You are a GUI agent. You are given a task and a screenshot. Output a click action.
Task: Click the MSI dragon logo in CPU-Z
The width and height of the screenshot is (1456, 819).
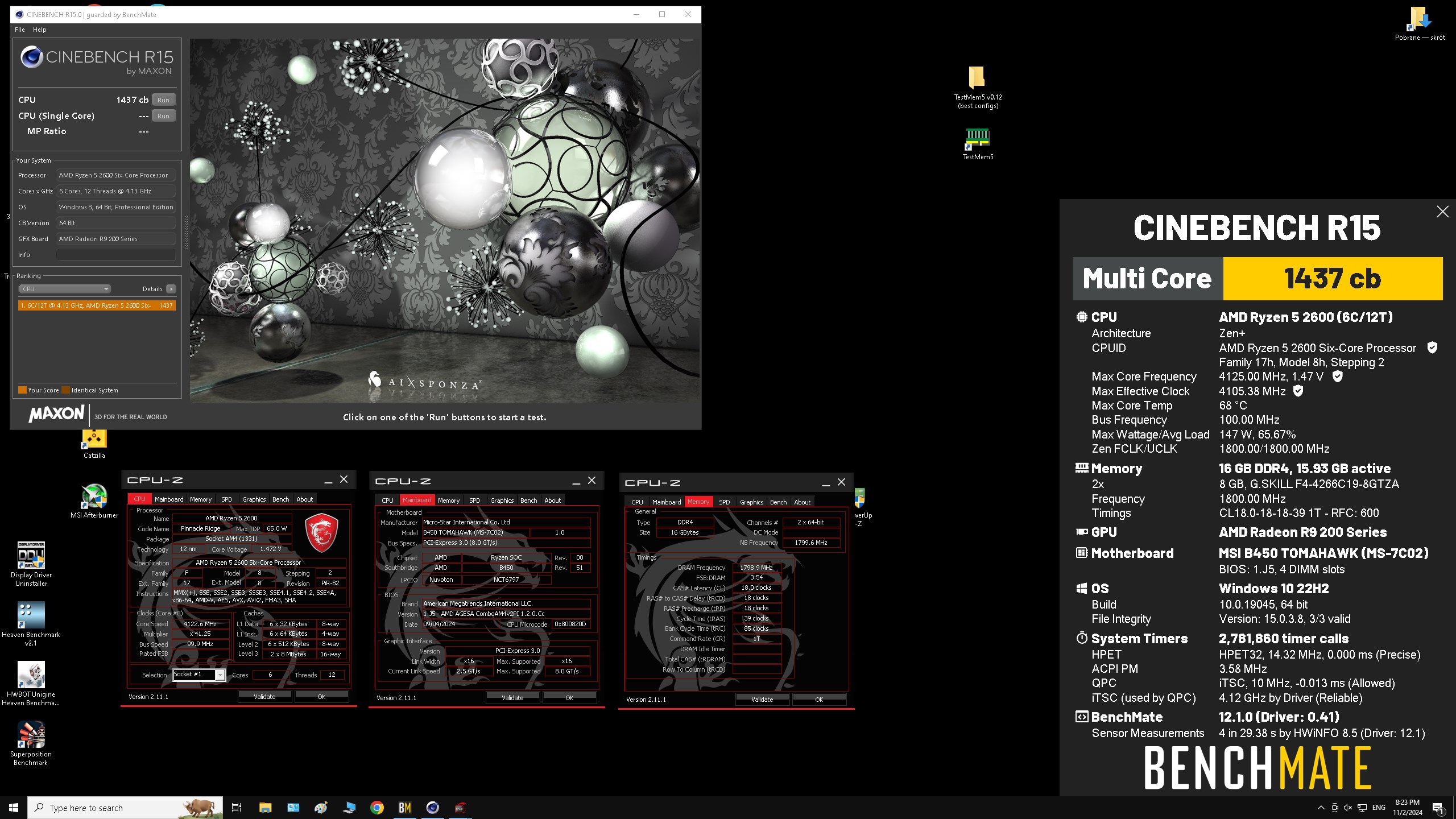click(321, 532)
